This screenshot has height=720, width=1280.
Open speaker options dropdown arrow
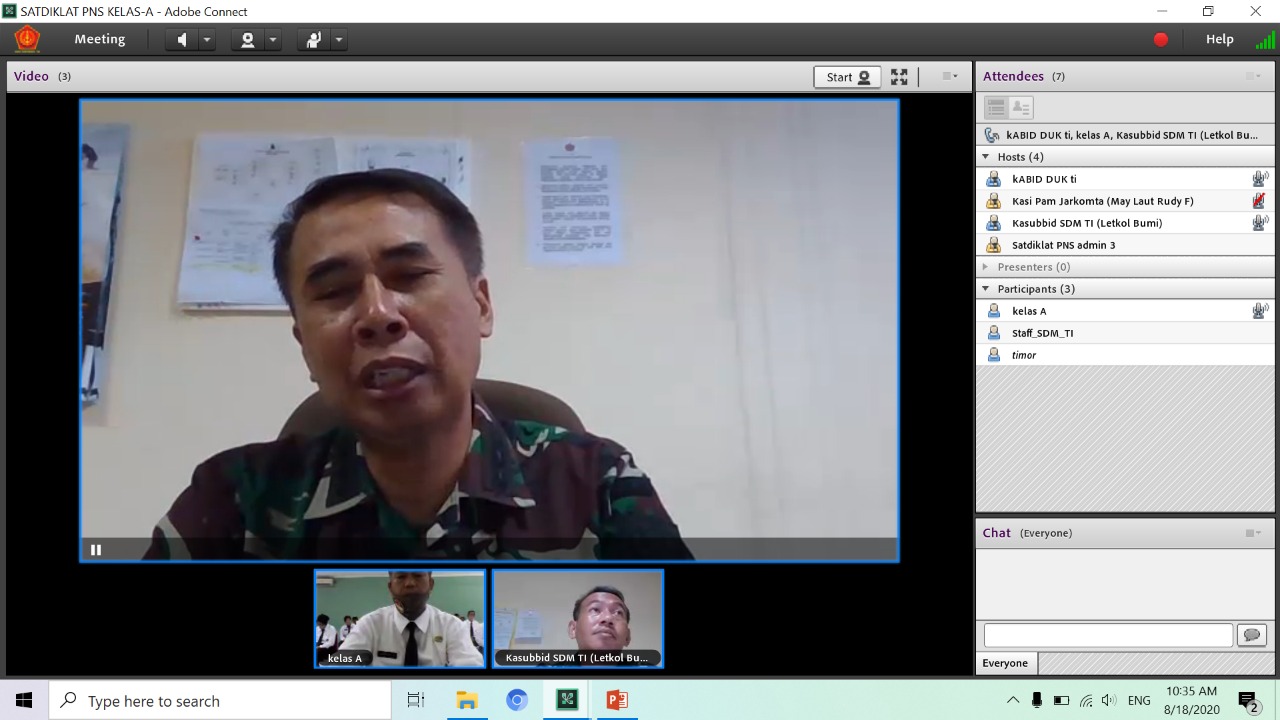207,40
